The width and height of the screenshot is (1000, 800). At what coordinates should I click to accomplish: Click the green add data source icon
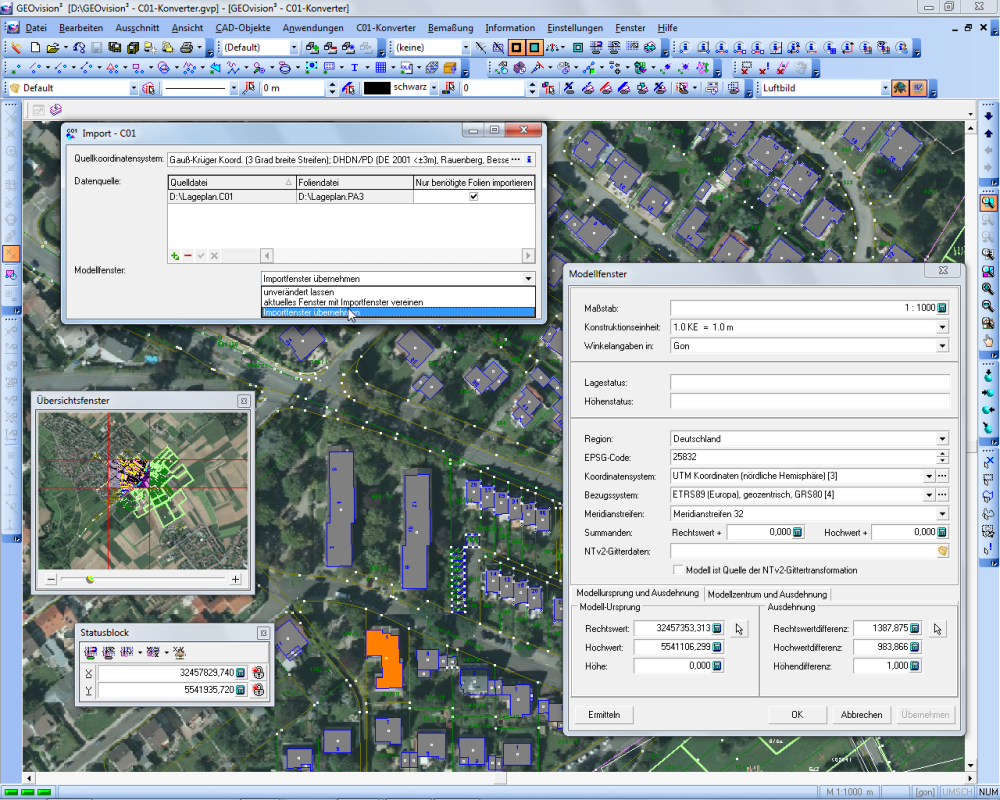pyautogui.click(x=175, y=257)
